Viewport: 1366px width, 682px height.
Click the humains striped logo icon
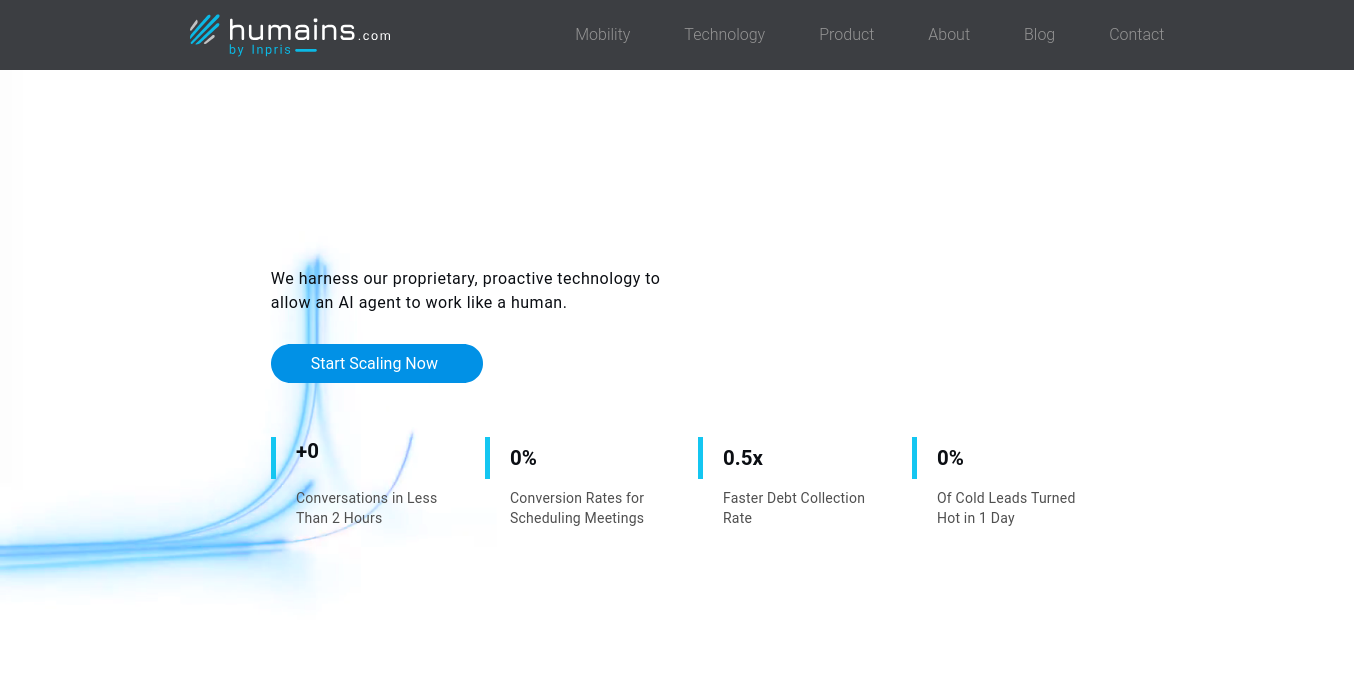[x=204, y=30]
